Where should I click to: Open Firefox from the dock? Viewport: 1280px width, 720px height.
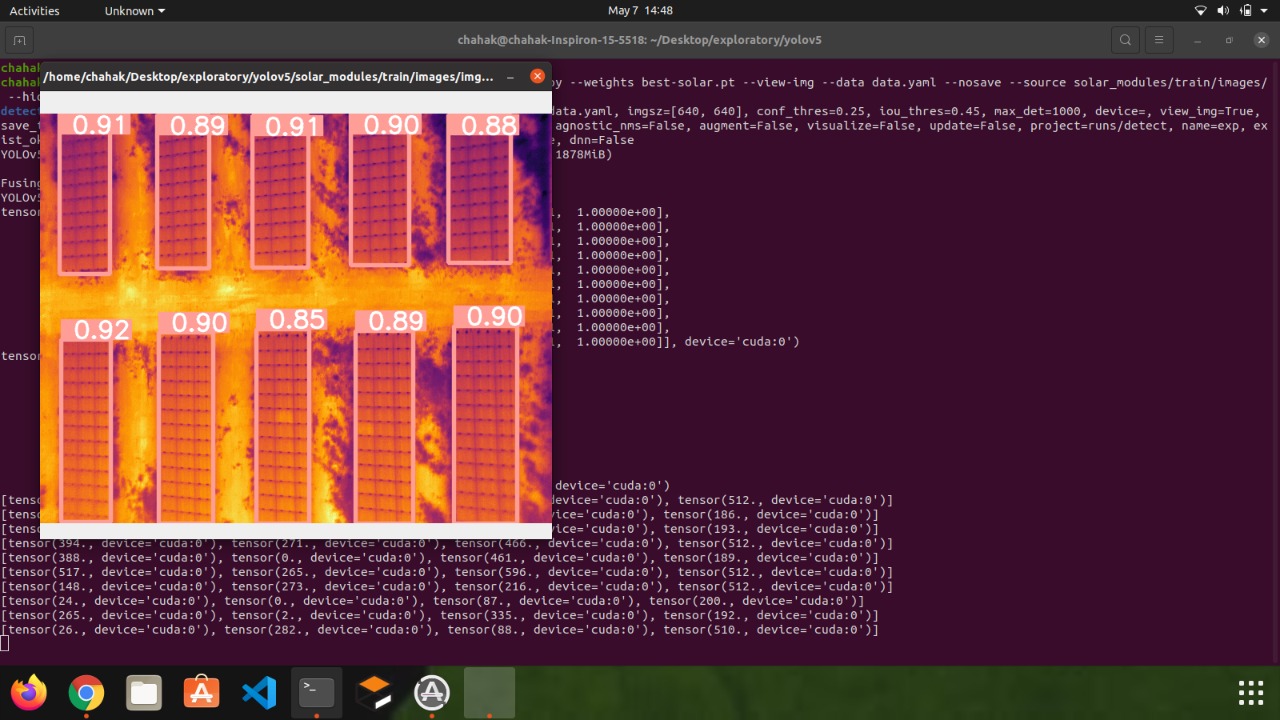(x=28, y=692)
